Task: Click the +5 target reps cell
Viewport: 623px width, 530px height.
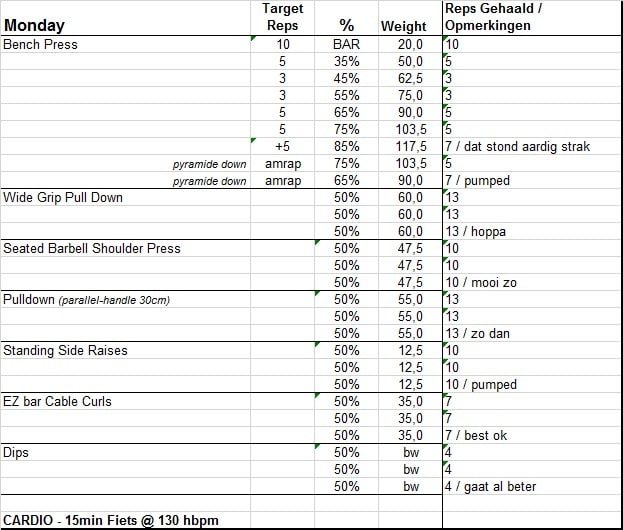Action: click(x=282, y=146)
